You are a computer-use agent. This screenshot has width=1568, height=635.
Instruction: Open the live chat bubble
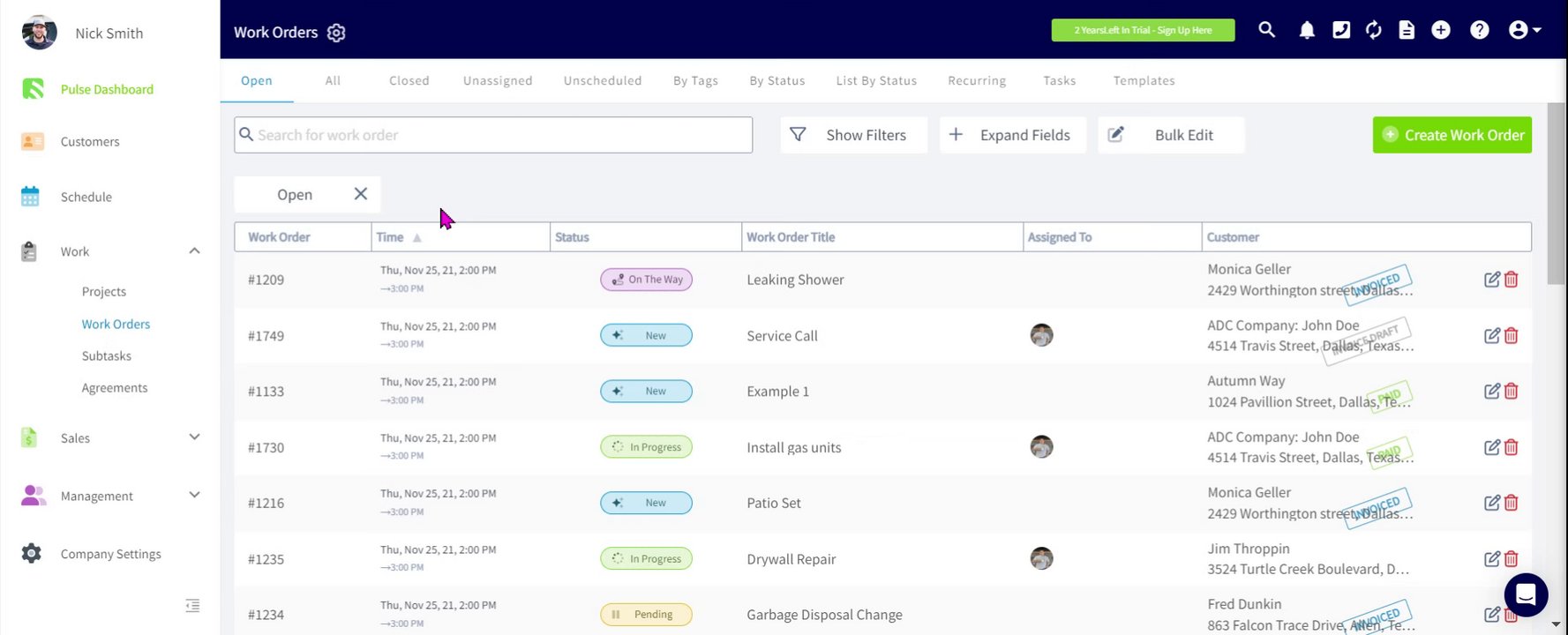click(x=1526, y=594)
